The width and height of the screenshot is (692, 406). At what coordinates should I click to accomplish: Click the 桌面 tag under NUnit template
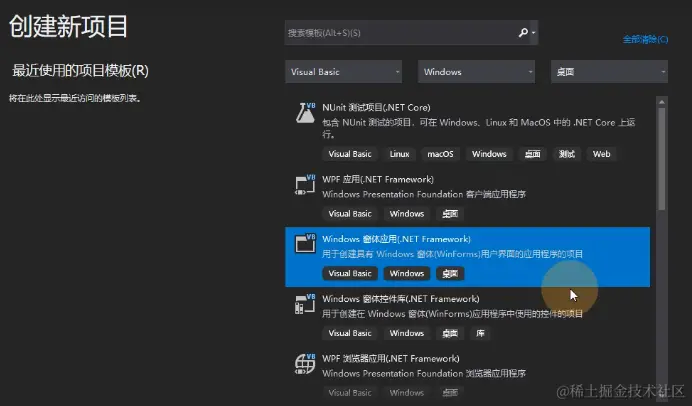(532, 154)
